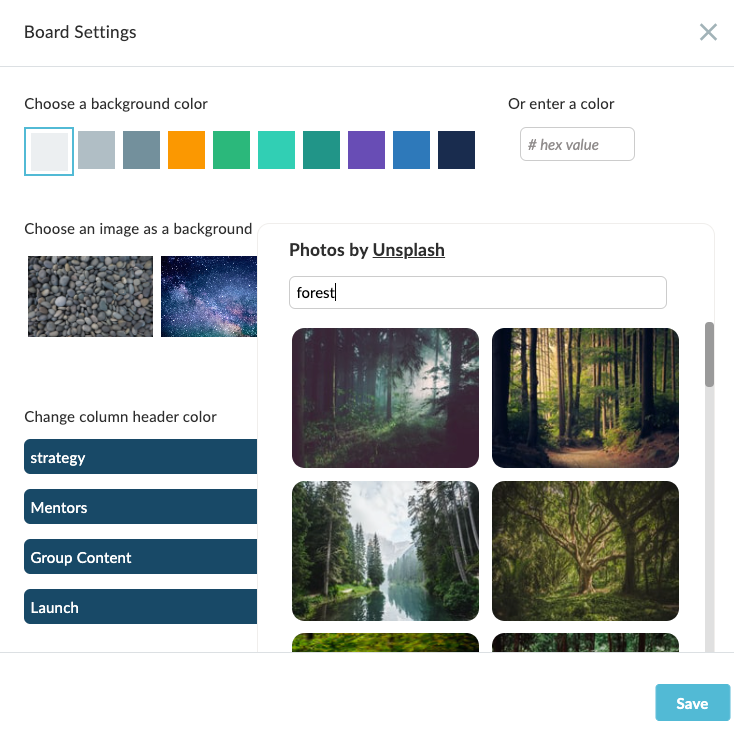
Task: Click the hex value input field
Action: click(577, 144)
